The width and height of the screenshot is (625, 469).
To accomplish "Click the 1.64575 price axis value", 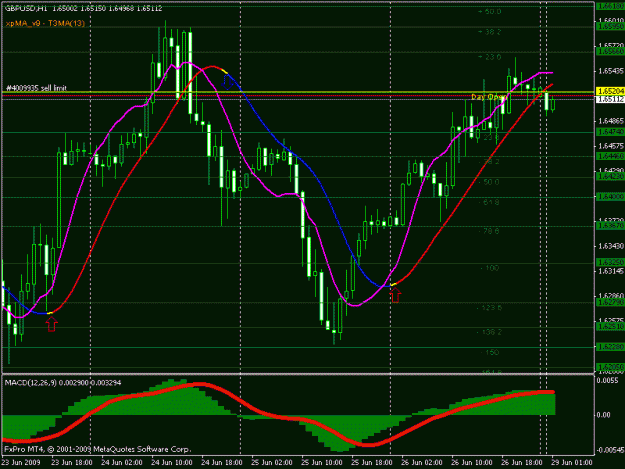I will (x=611, y=146).
